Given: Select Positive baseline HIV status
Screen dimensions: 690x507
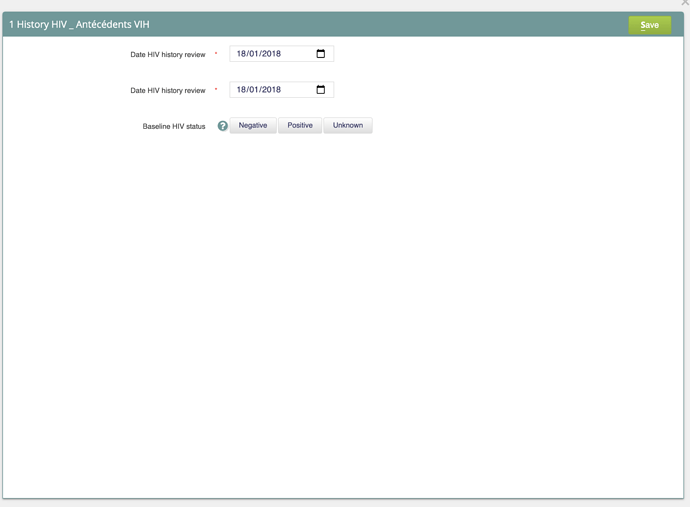Looking at the screenshot, I should click(300, 125).
